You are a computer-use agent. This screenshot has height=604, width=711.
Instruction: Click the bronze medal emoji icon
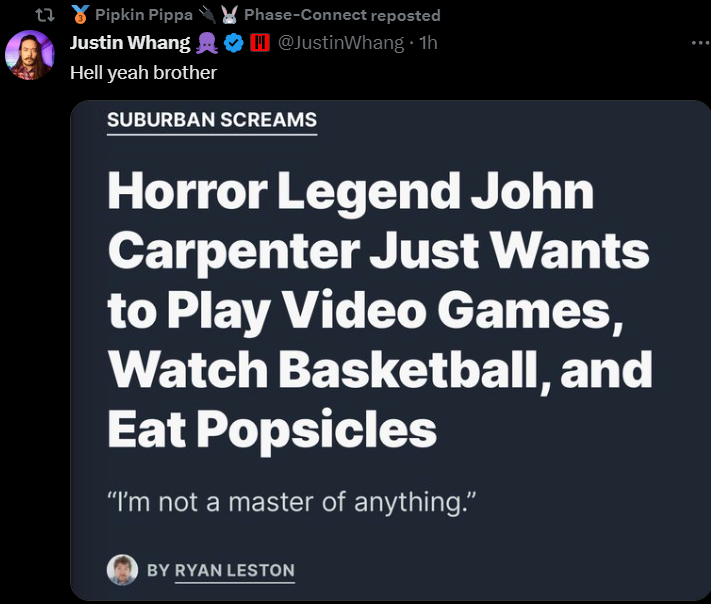pos(80,15)
